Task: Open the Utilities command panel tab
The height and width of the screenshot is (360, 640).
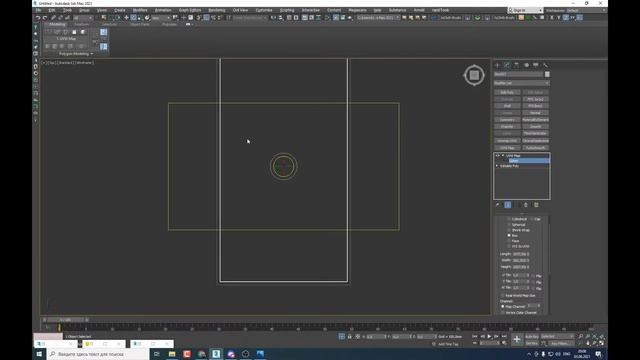Action: click(x=545, y=65)
